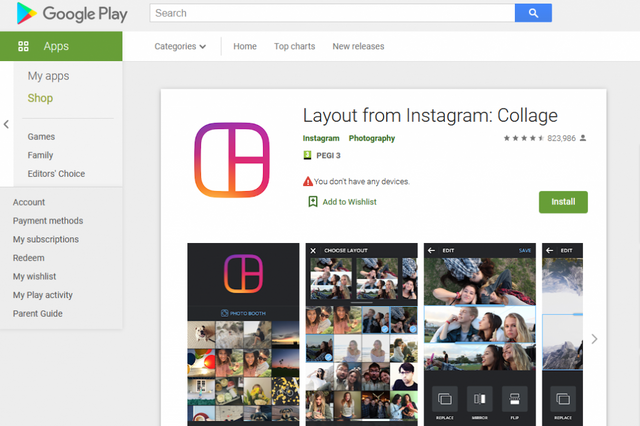Open Payment methods link
The image size is (640, 426).
click(x=48, y=221)
